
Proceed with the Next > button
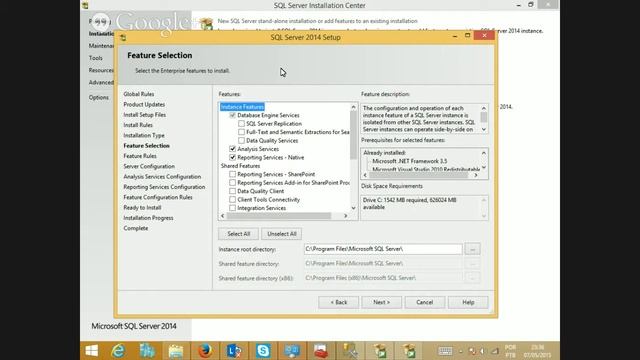click(382, 302)
